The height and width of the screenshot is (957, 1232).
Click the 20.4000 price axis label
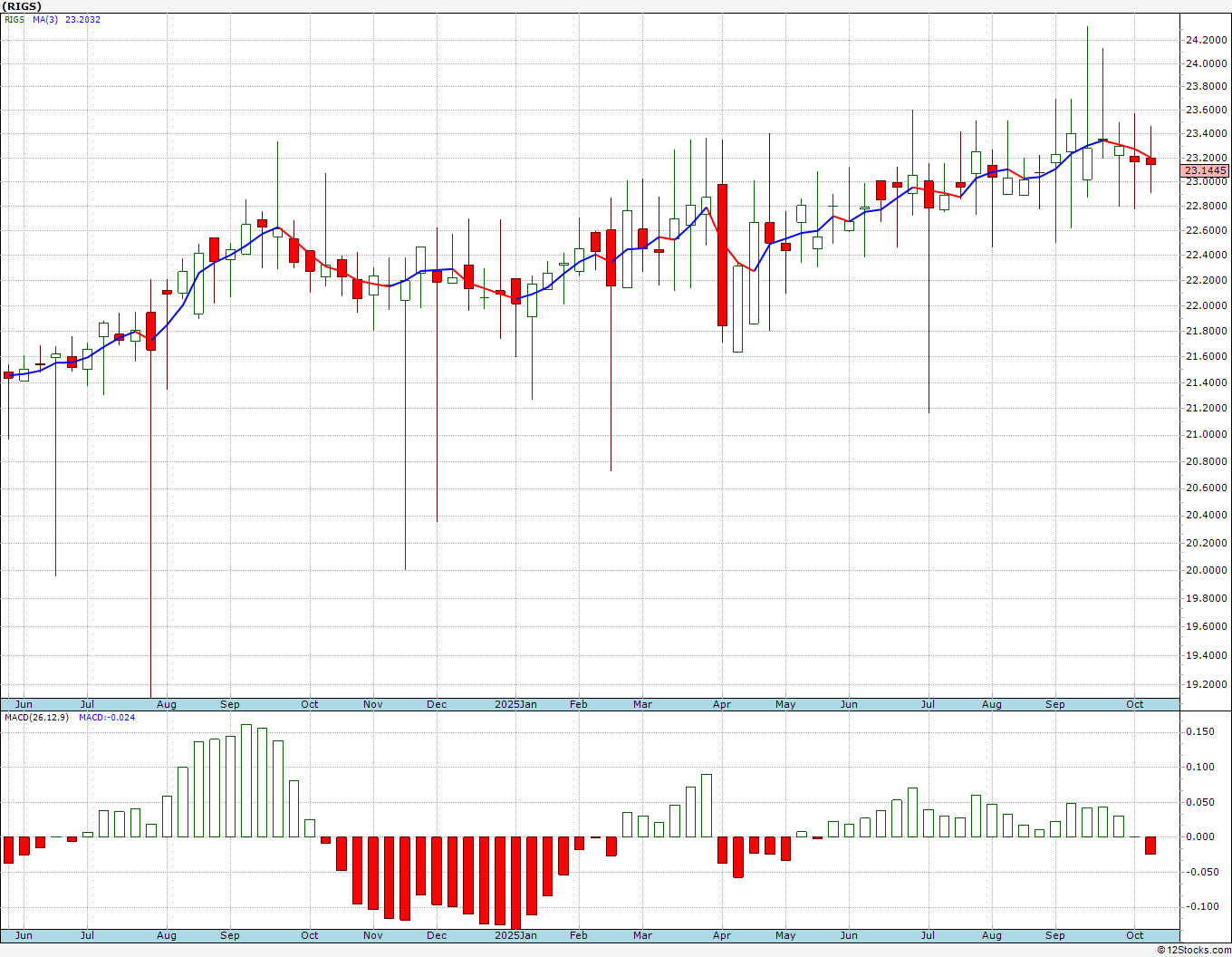(1205, 516)
